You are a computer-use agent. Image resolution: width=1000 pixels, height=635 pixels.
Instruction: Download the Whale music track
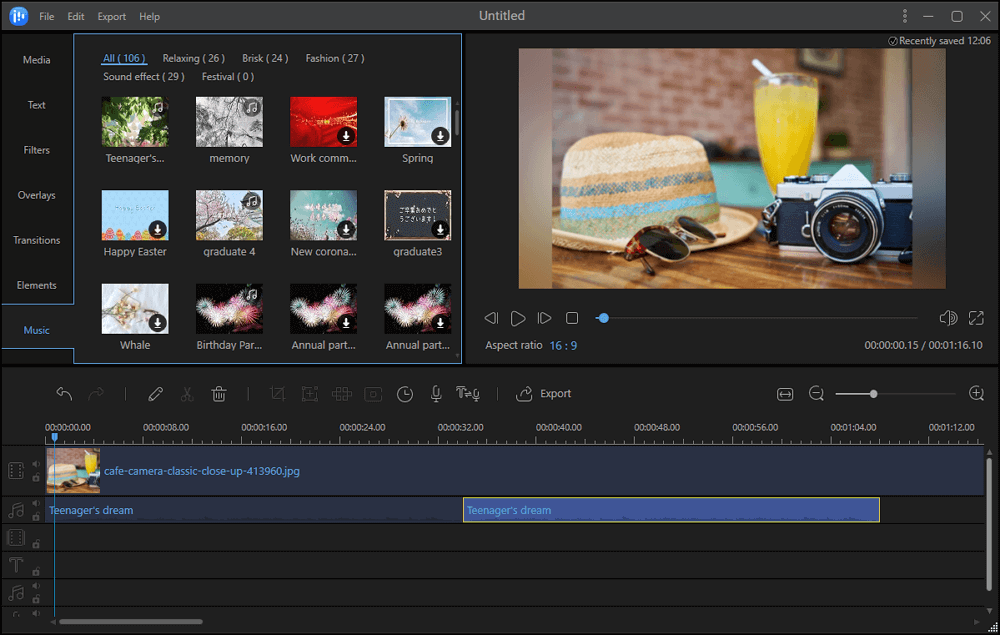[158, 324]
